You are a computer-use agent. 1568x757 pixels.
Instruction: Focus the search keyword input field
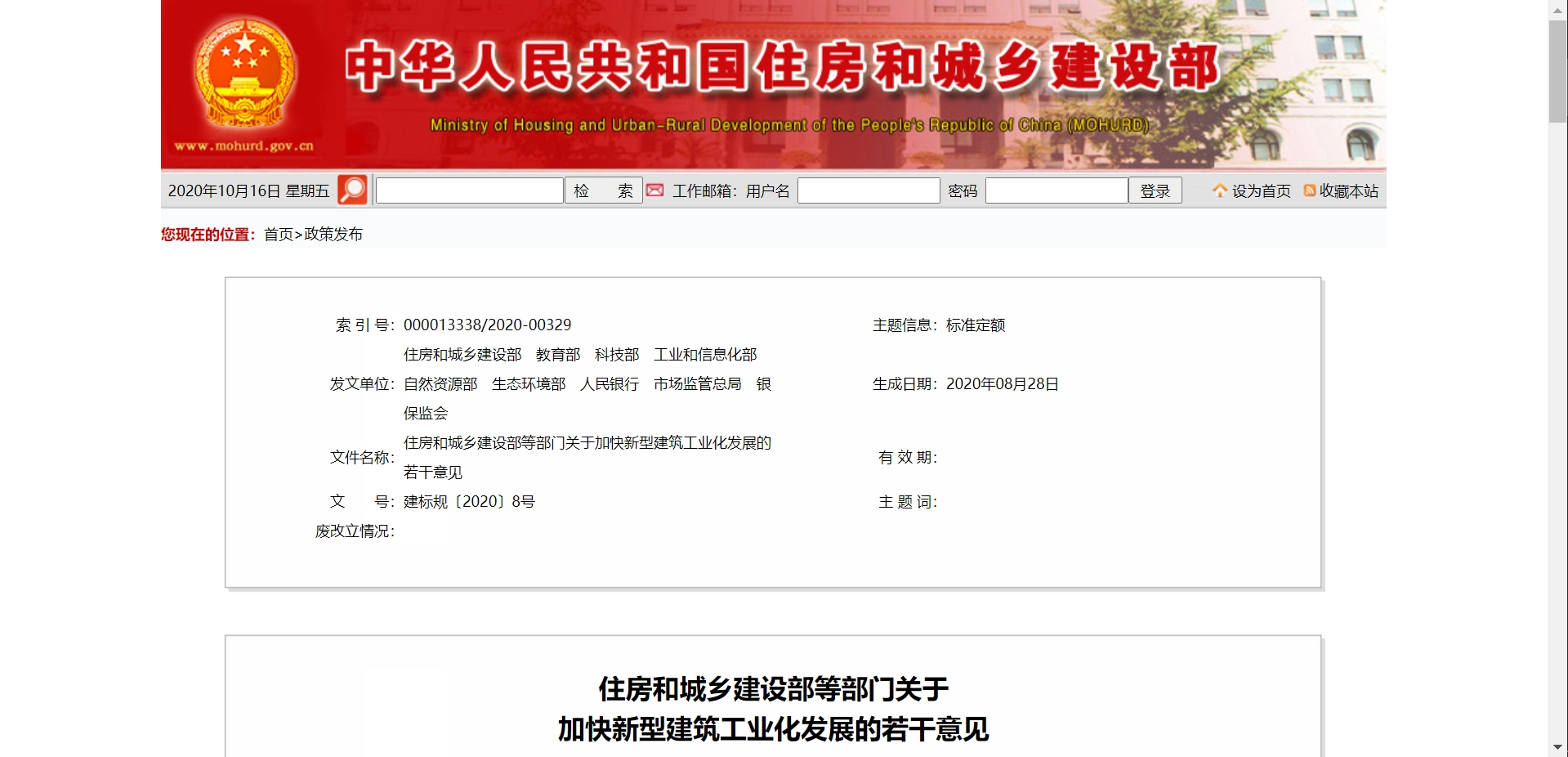pyautogui.click(x=470, y=190)
